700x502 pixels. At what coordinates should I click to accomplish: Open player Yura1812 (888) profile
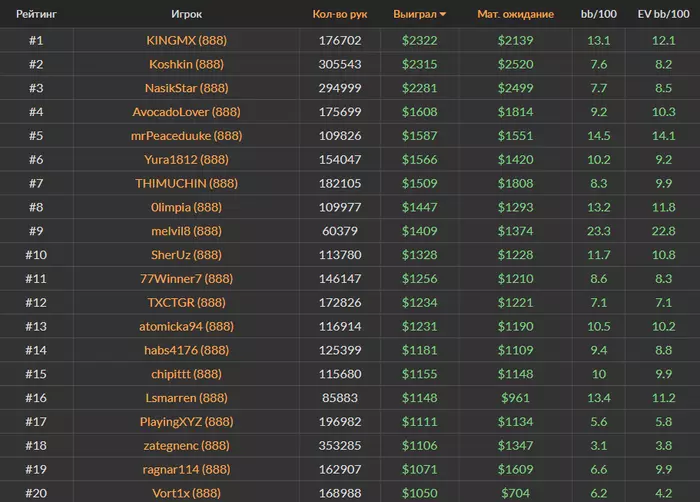click(187, 159)
